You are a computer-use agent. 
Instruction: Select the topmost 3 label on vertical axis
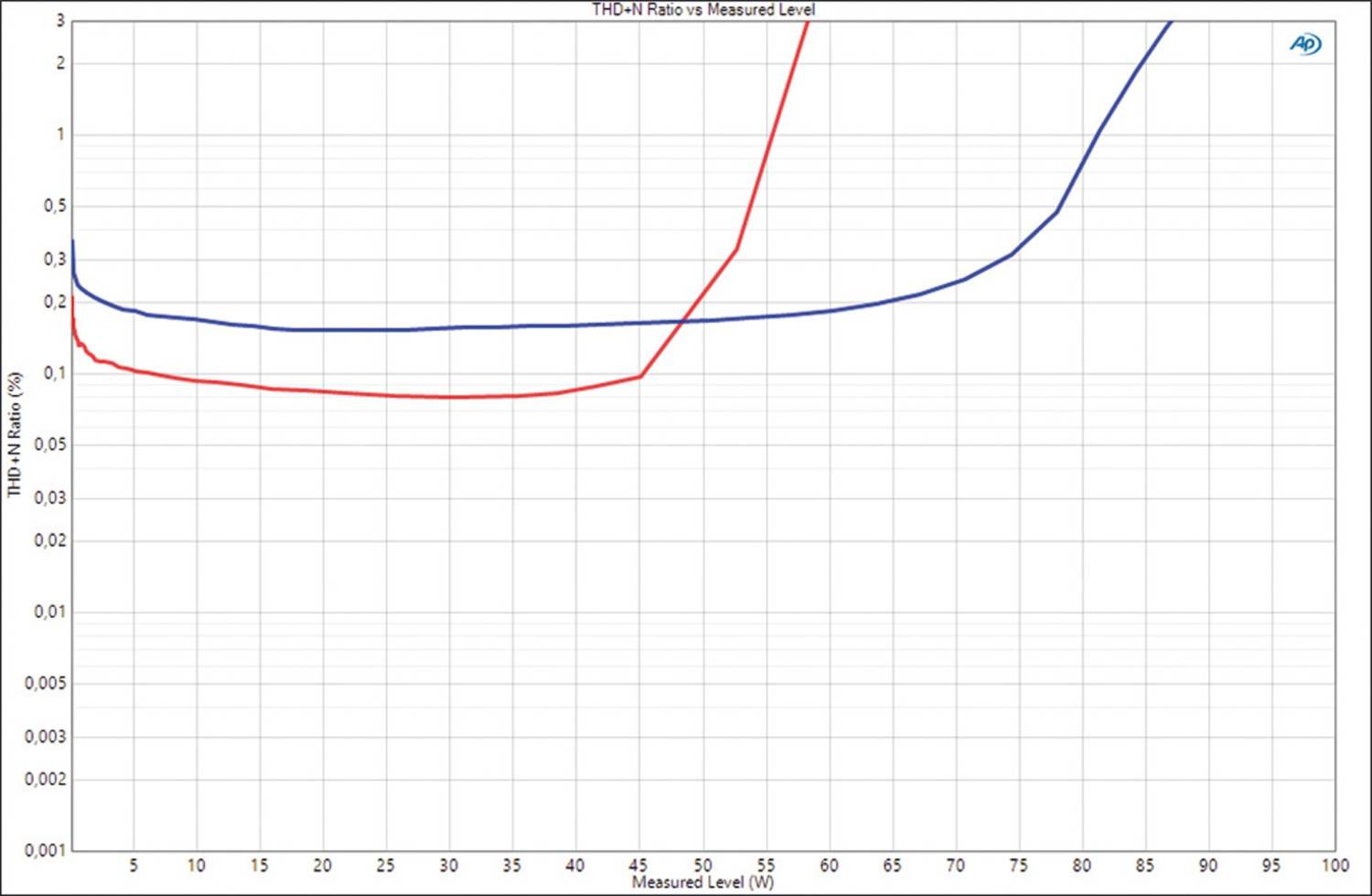[x=60, y=20]
